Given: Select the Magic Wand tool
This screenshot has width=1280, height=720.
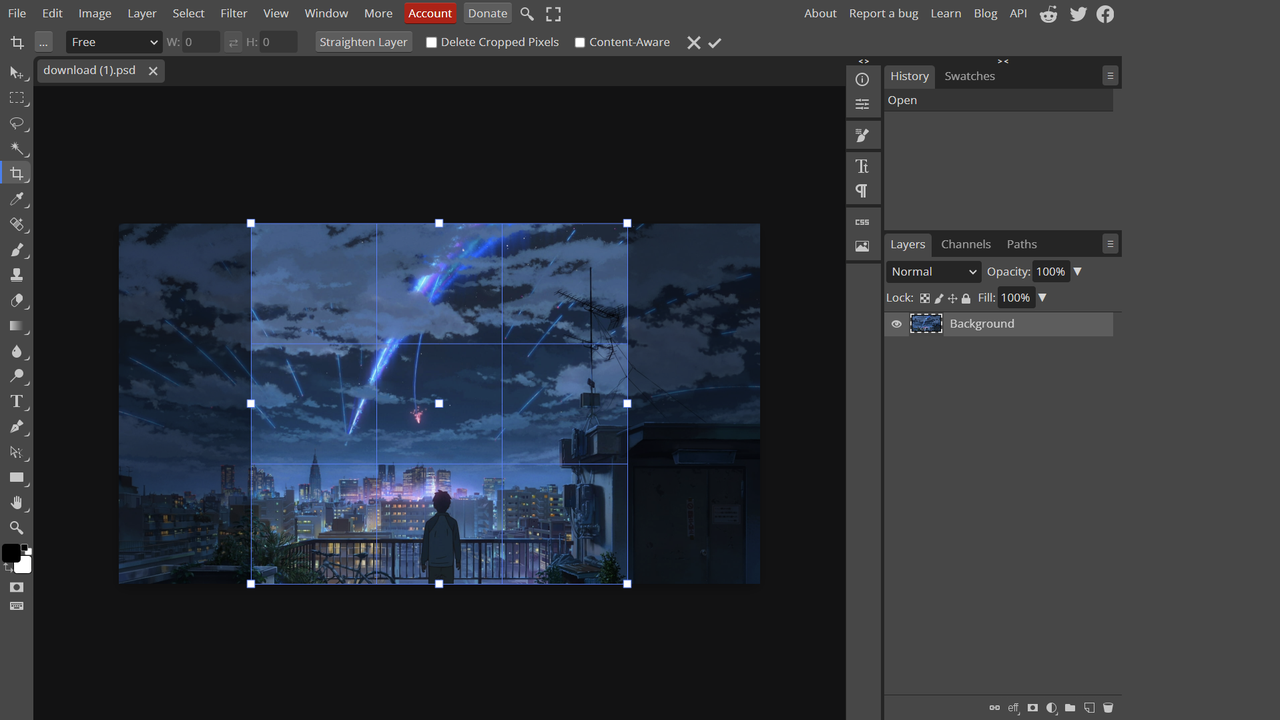Looking at the screenshot, I should pos(17,149).
